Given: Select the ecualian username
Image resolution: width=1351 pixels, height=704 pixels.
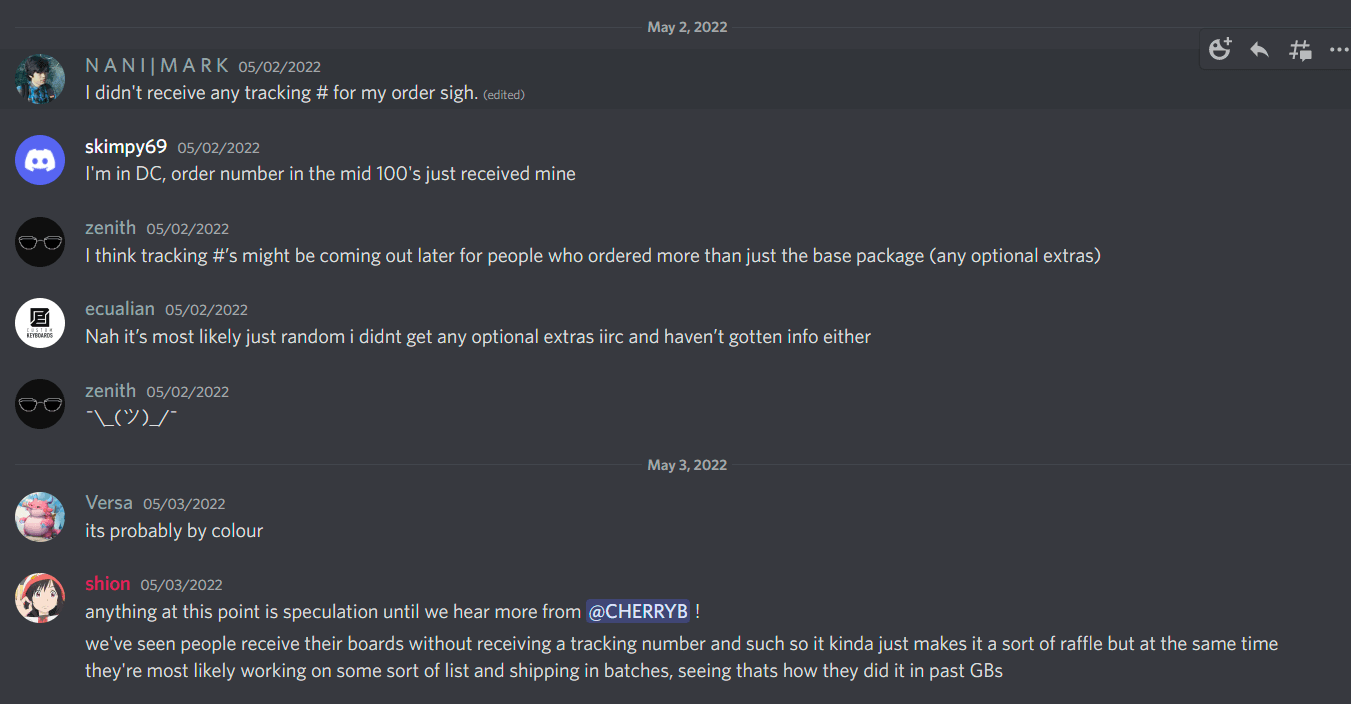Looking at the screenshot, I should [120, 309].
